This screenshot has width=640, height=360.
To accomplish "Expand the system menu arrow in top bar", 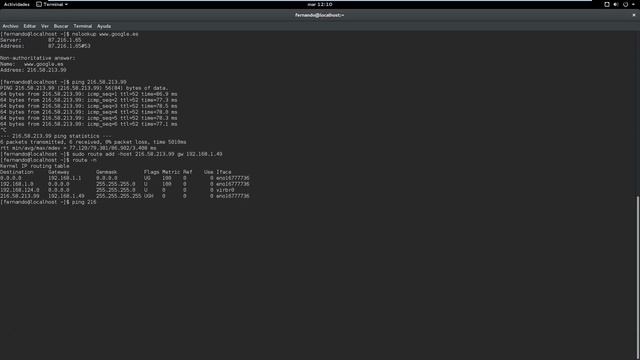I will pyautogui.click(x=633, y=4).
